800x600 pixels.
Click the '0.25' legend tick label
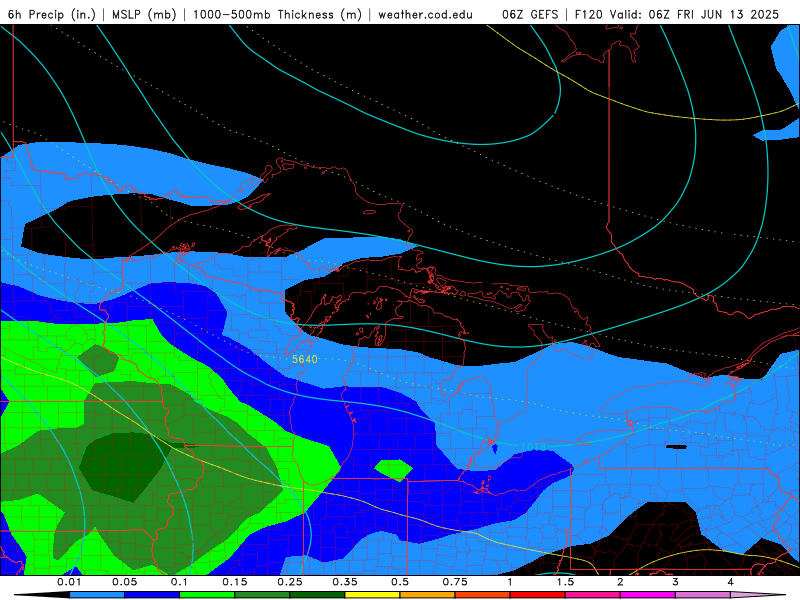click(x=289, y=582)
